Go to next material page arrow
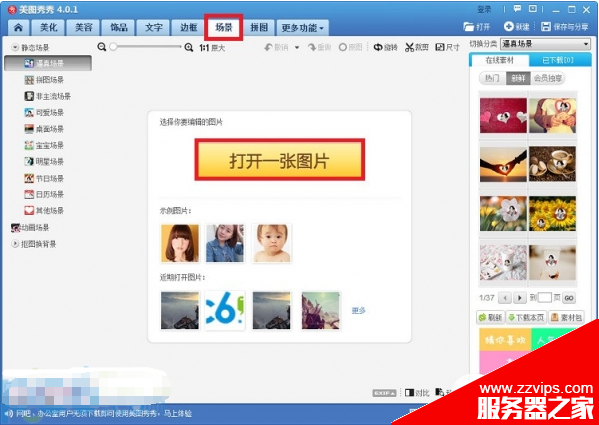599x425 pixels. coord(519,298)
